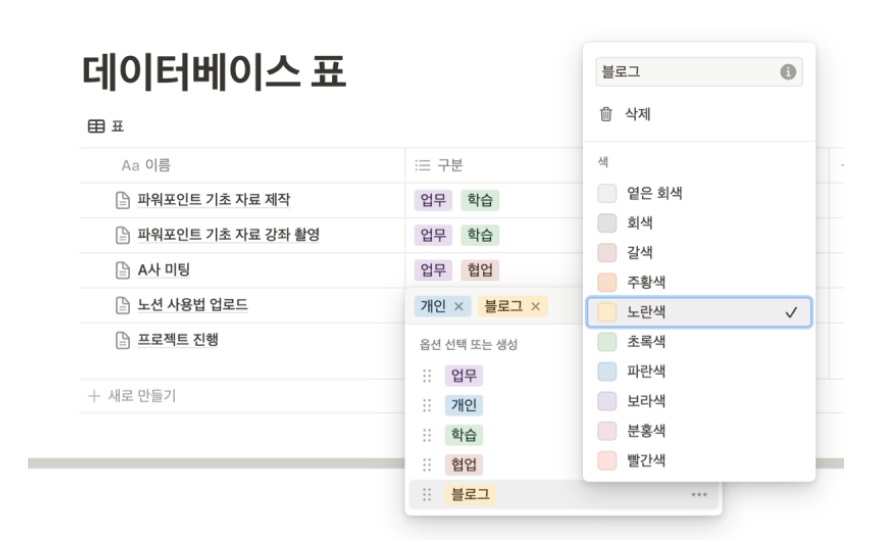Click the plus icon of 새로 만들기
889x540 pixels.
(94, 395)
